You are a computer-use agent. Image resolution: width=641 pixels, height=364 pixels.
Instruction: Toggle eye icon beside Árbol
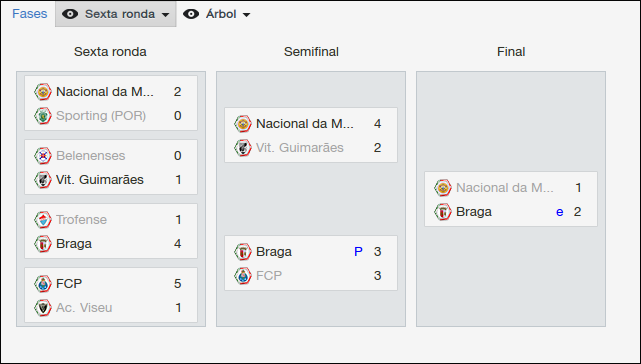[x=191, y=14]
